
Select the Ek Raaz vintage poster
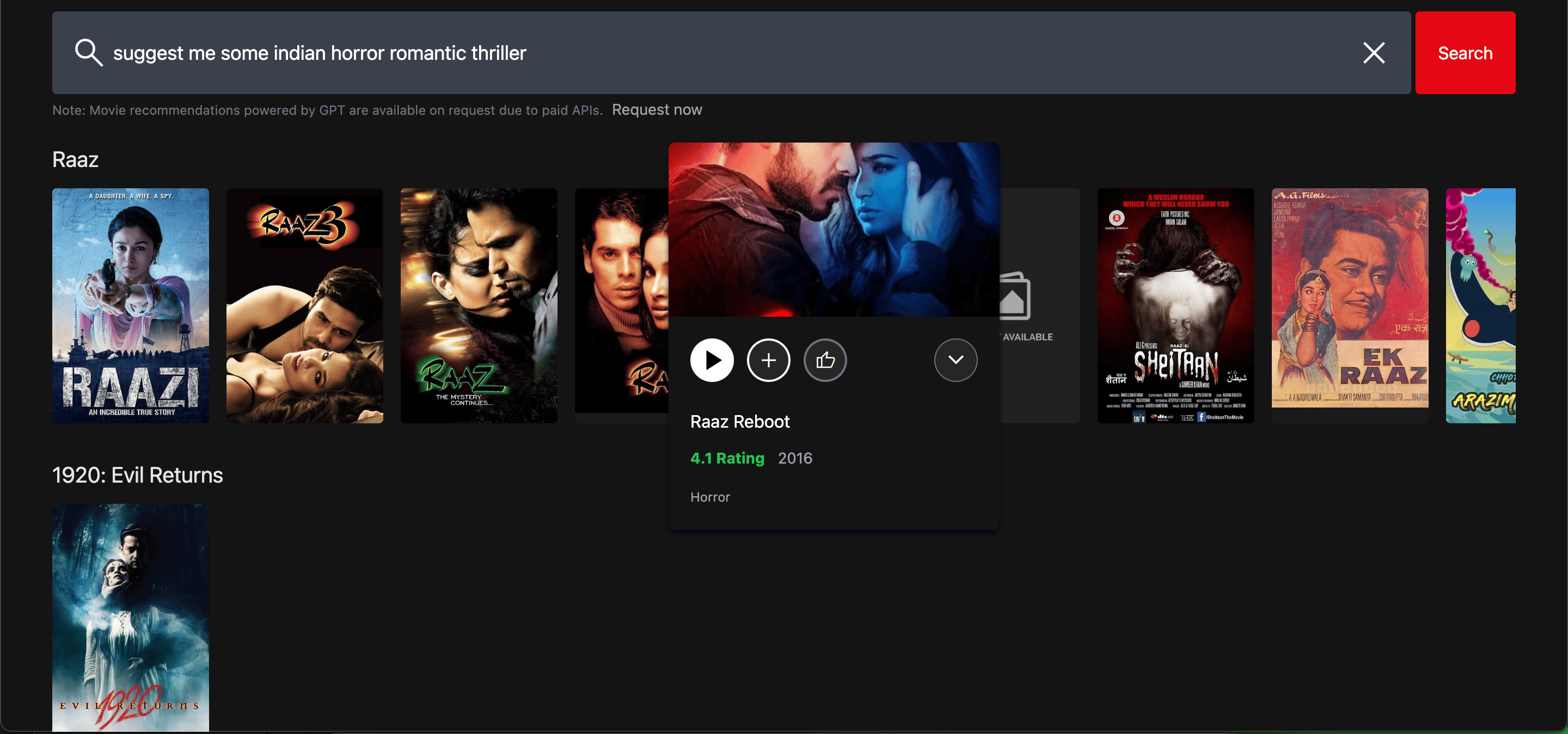[x=1349, y=298]
